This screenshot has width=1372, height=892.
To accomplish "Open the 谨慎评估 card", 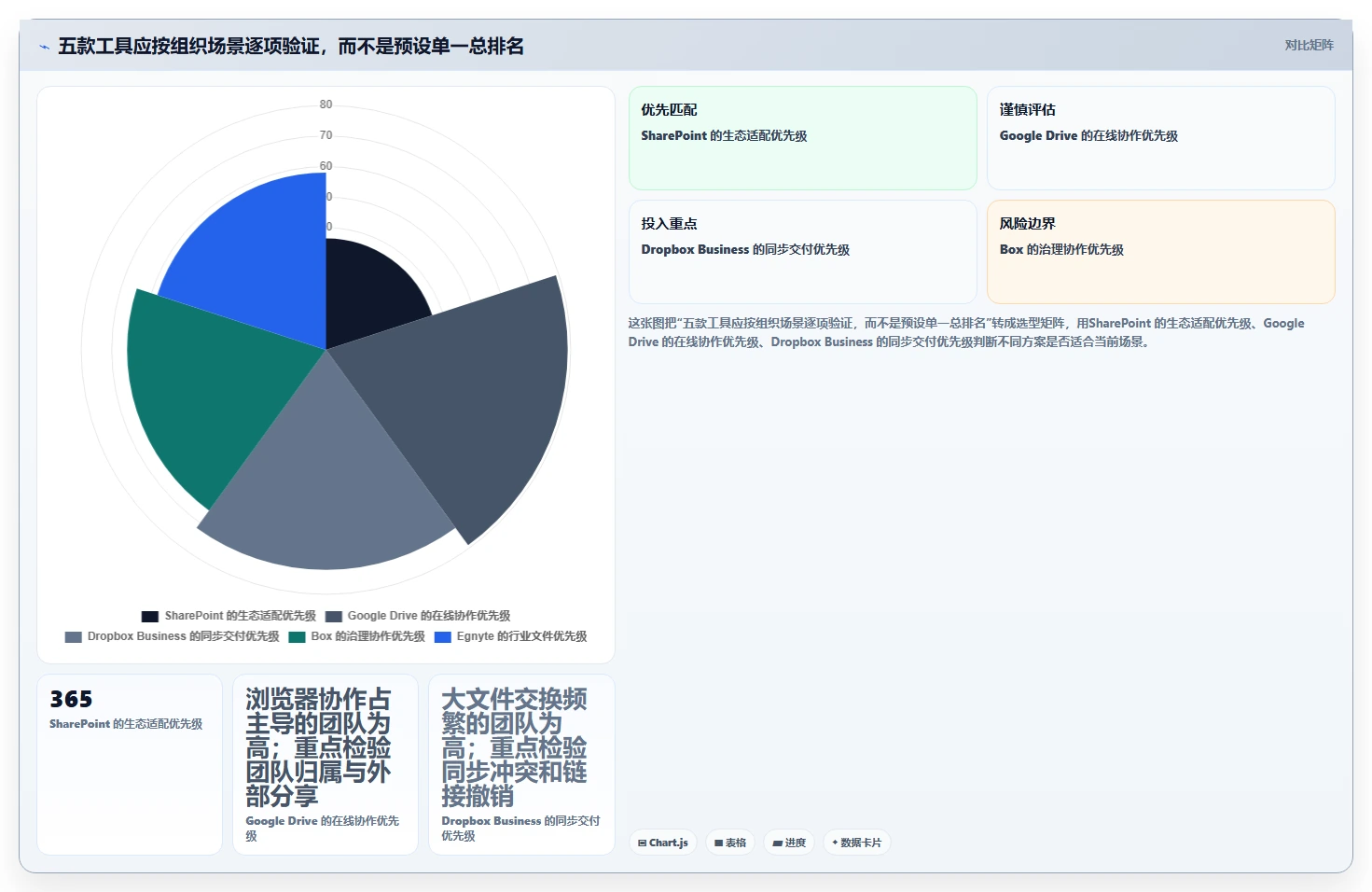I will pyautogui.click(x=1161, y=138).
